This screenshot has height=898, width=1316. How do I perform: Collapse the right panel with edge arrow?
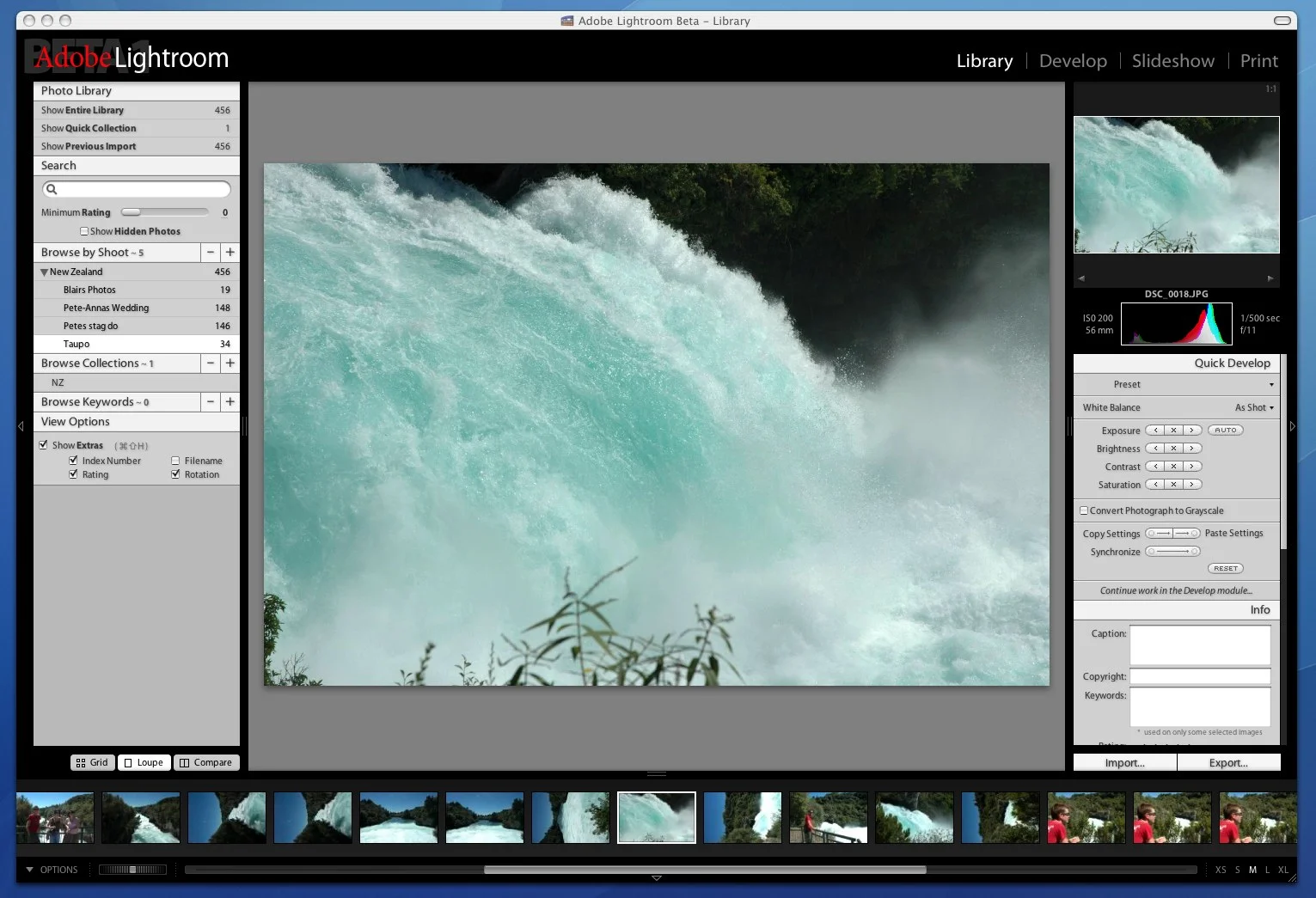pos(1292,426)
